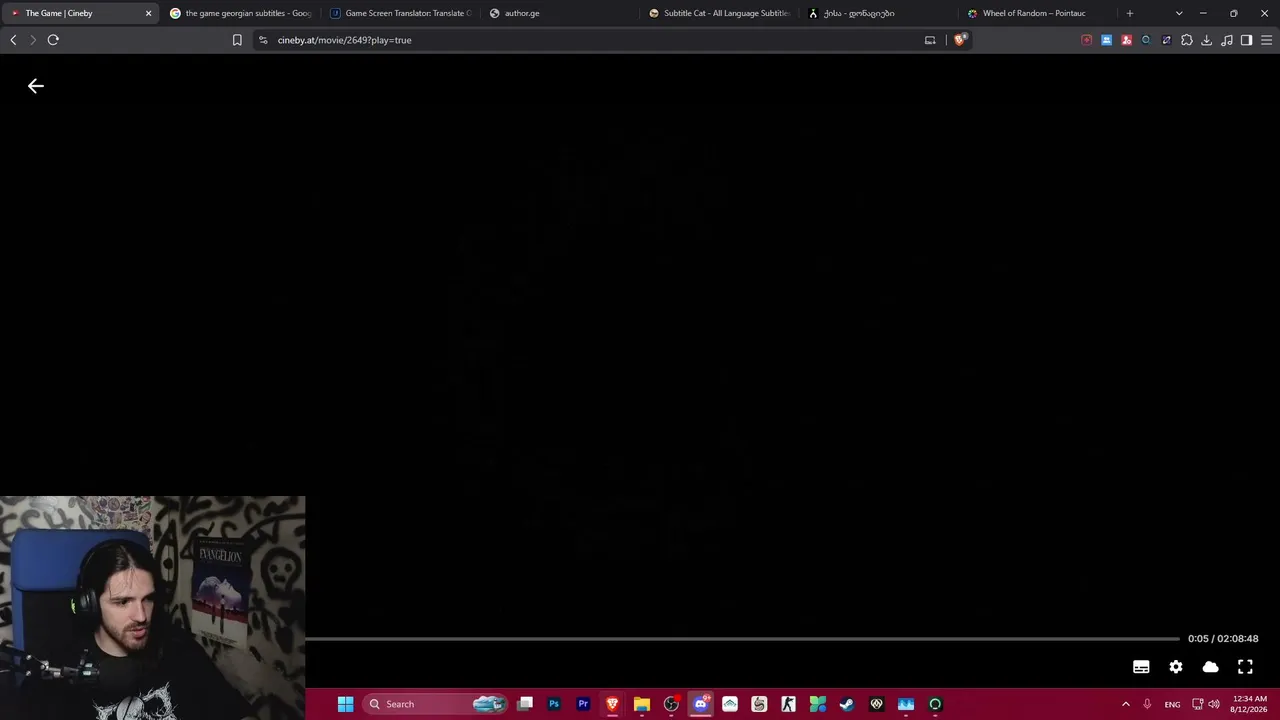Launch Photoshop from the taskbar

pos(554,704)
